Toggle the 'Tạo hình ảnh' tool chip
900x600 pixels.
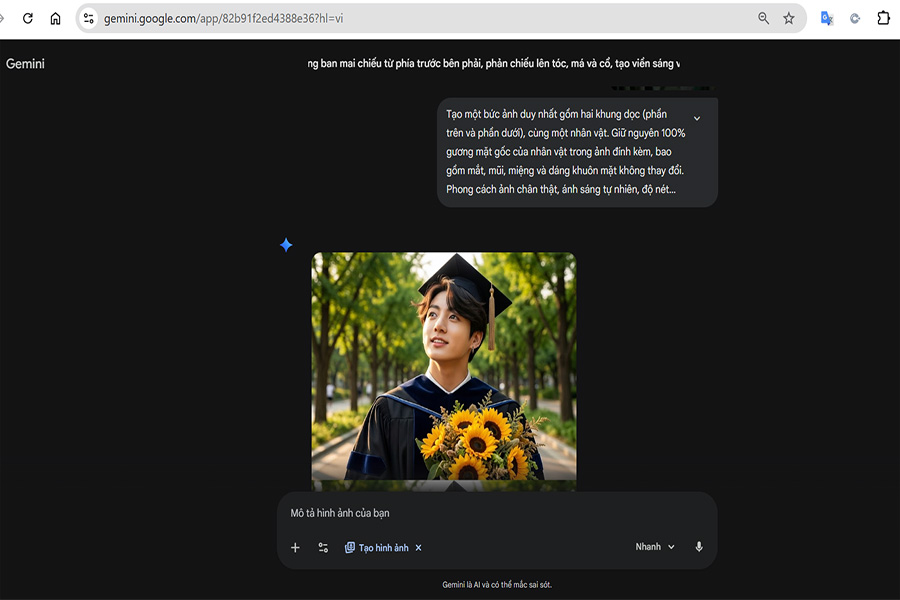[376, 548]
